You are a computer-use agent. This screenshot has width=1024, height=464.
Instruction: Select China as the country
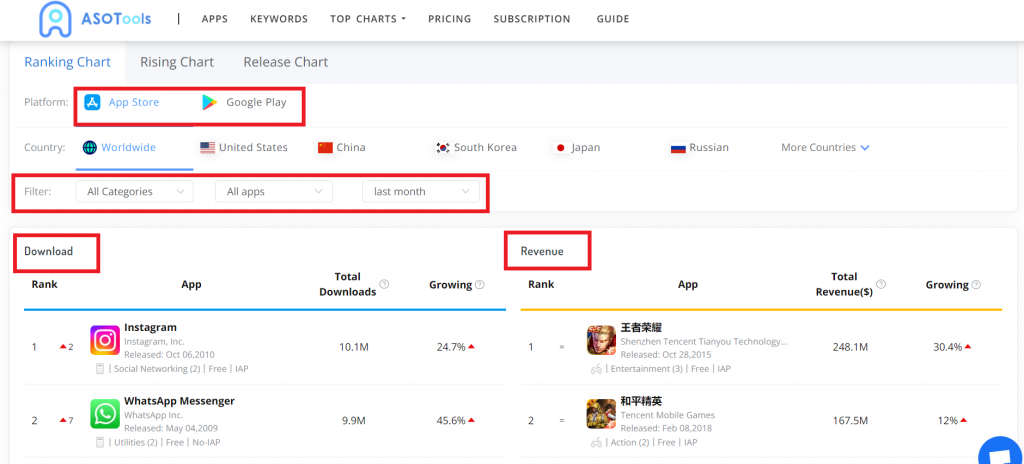(341, 148)
